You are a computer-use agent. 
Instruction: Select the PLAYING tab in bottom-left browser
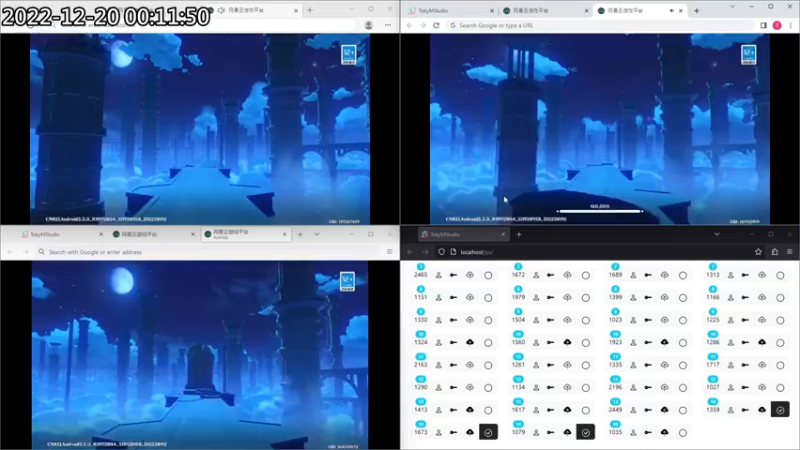pos(245,234)
